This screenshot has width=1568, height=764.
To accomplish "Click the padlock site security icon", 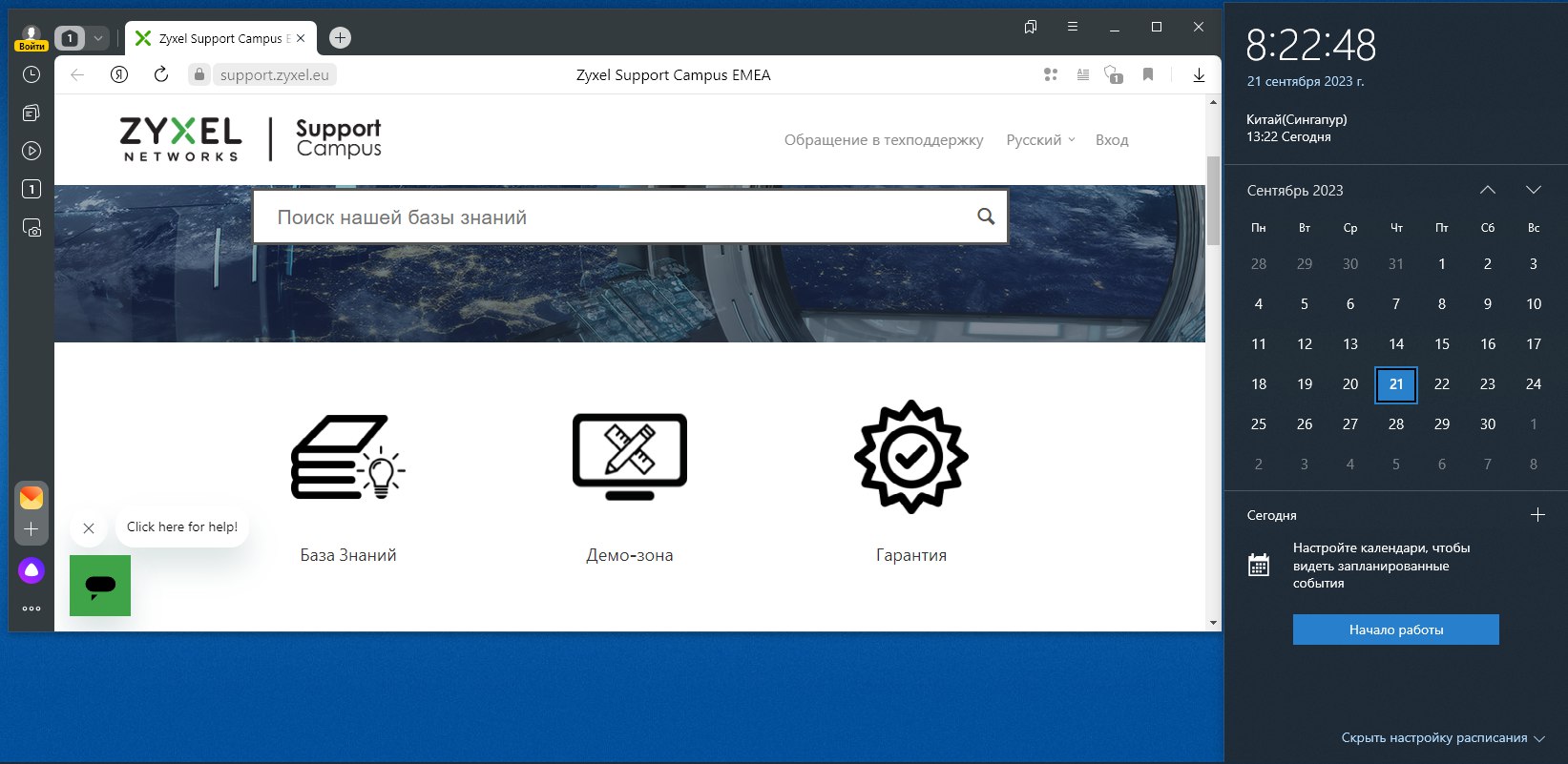I will [199, 74].
